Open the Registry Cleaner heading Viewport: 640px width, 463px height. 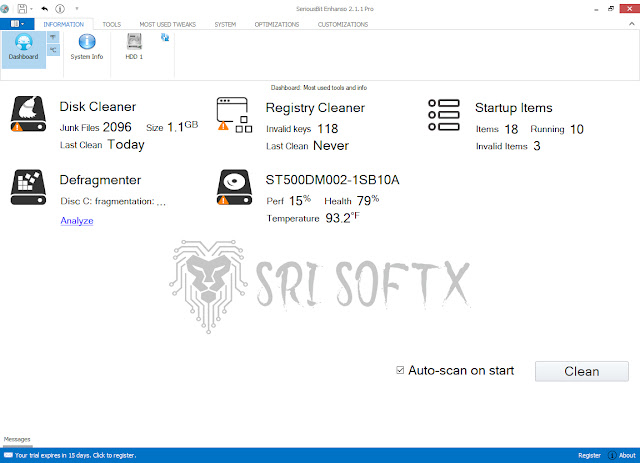point(315,108)
